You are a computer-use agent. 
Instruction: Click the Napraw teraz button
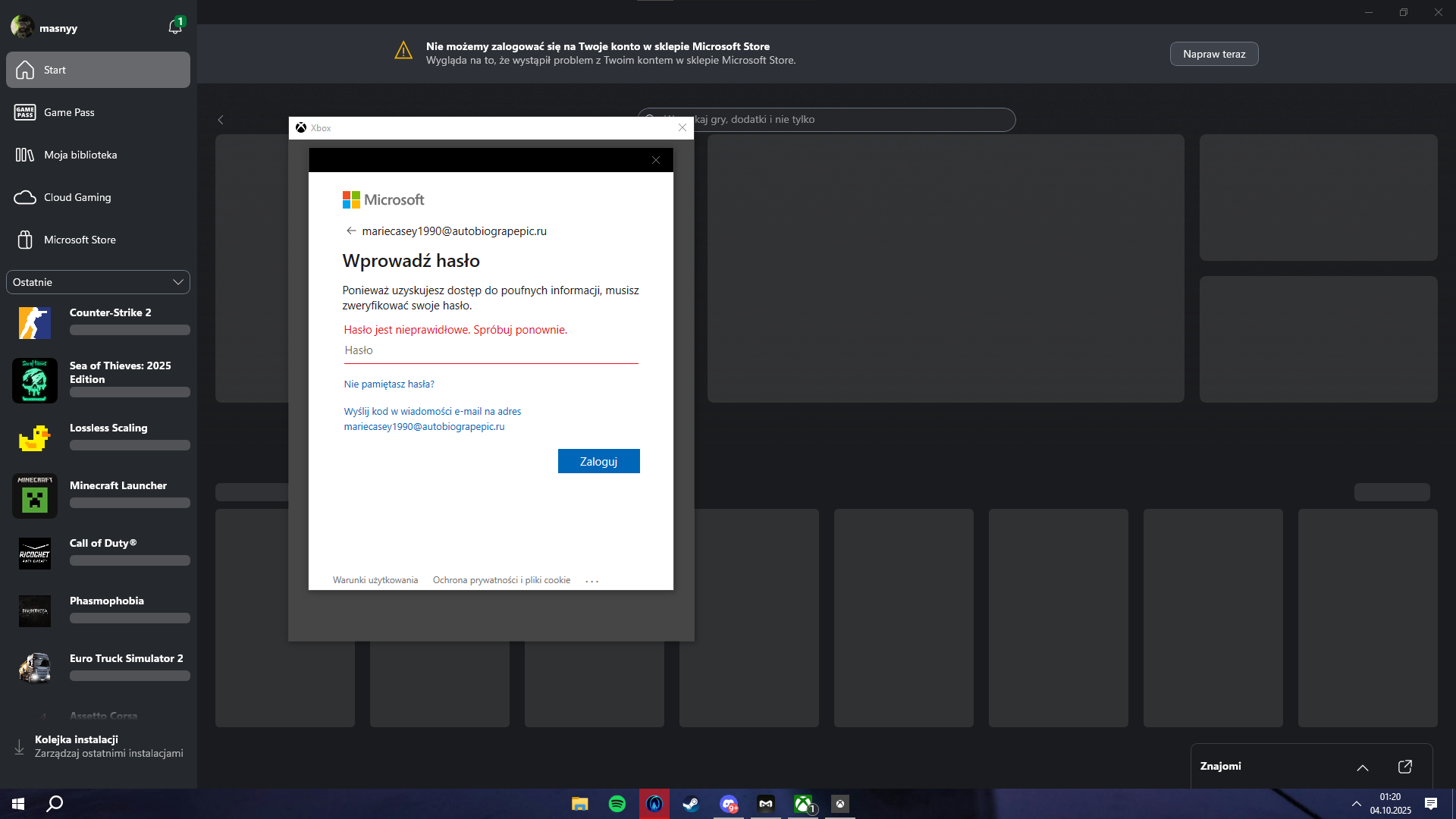coord(1214,54)
